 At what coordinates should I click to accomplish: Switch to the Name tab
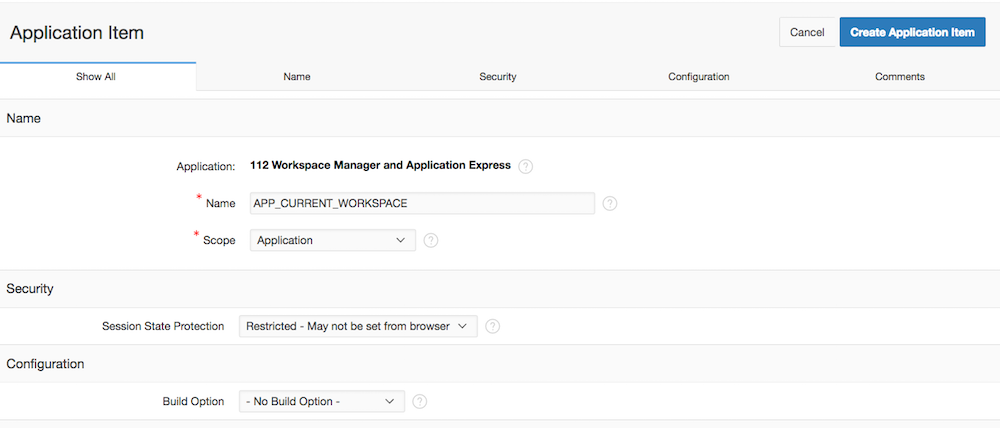[297, 77]
